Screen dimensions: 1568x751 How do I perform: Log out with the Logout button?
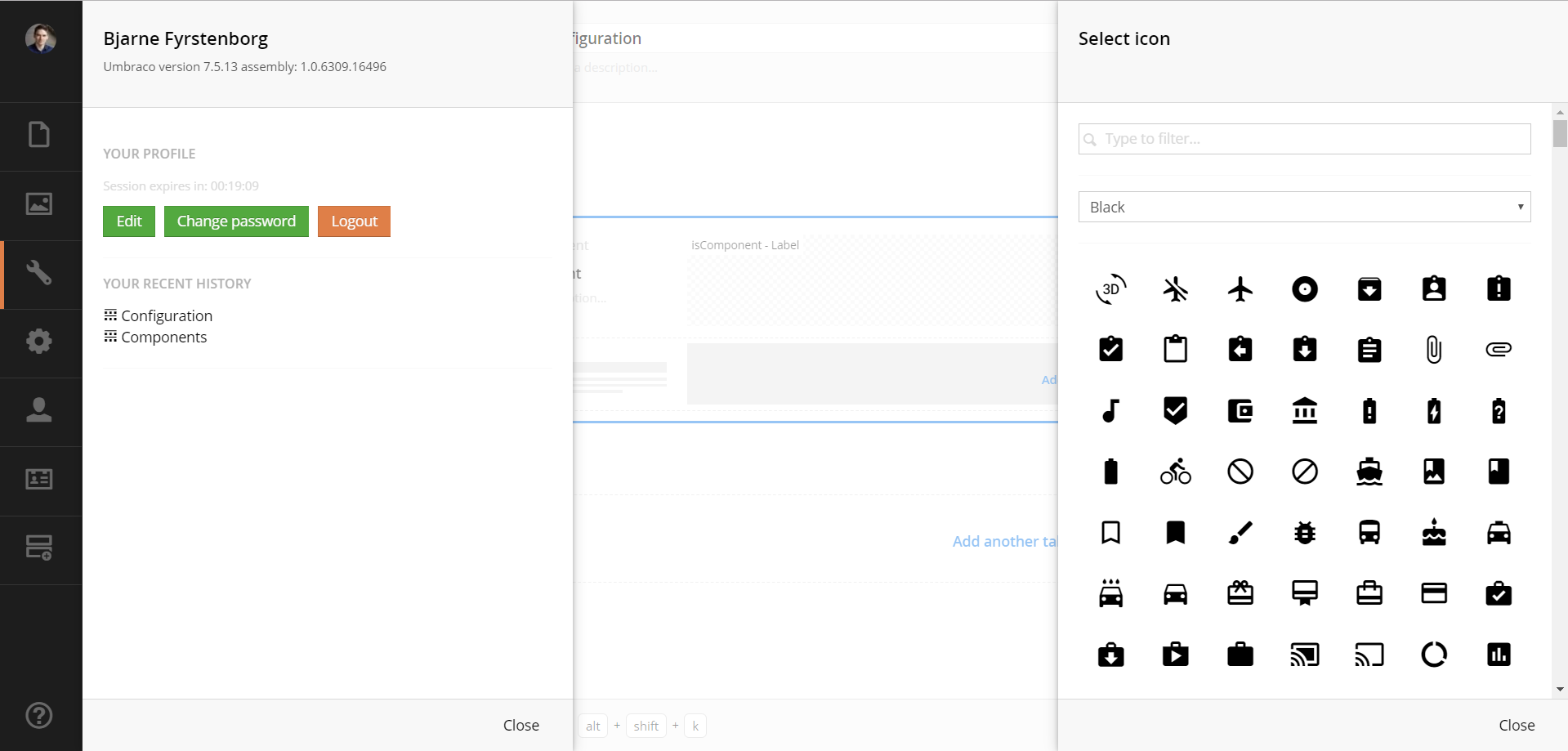coord(354,221)
